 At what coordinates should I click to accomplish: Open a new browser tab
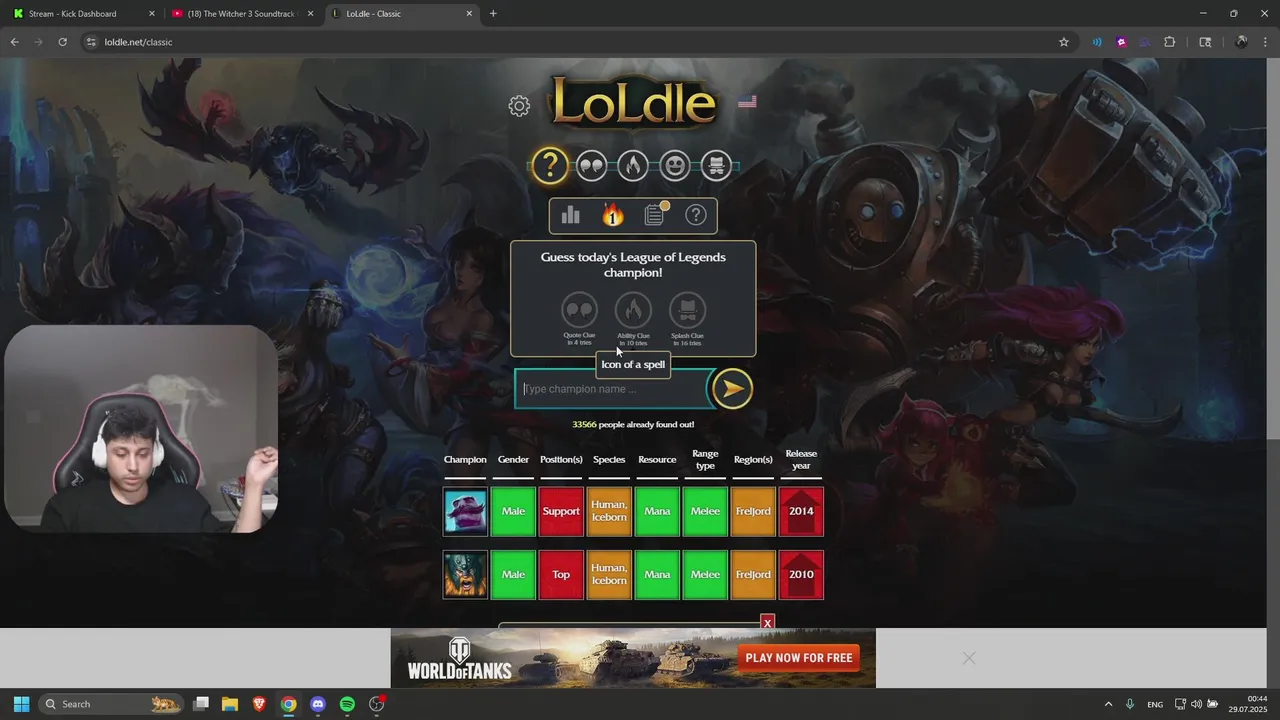493,14
